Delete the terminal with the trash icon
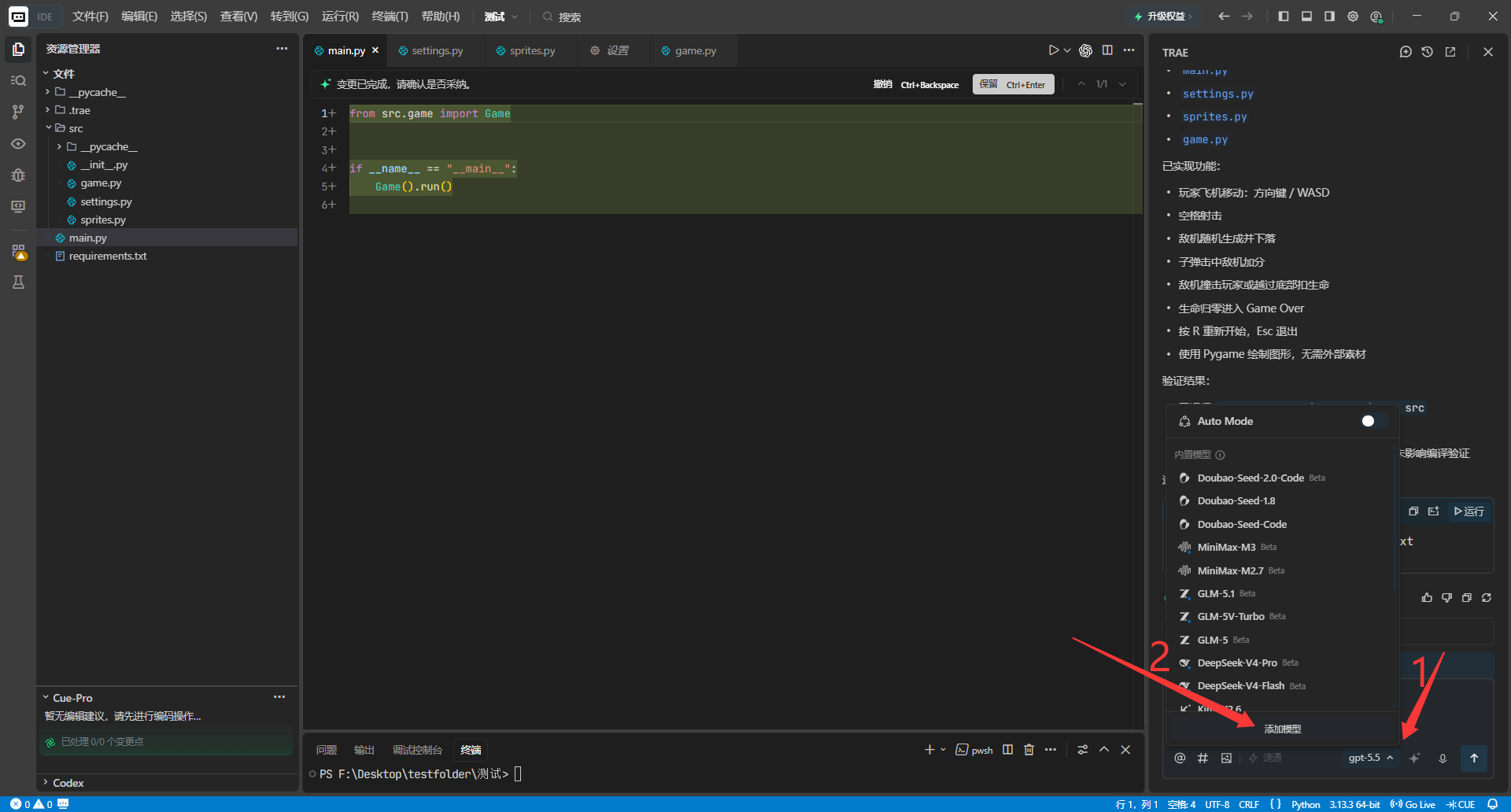The height and width of the screenshot is (812, 1511). (1029, 750)
